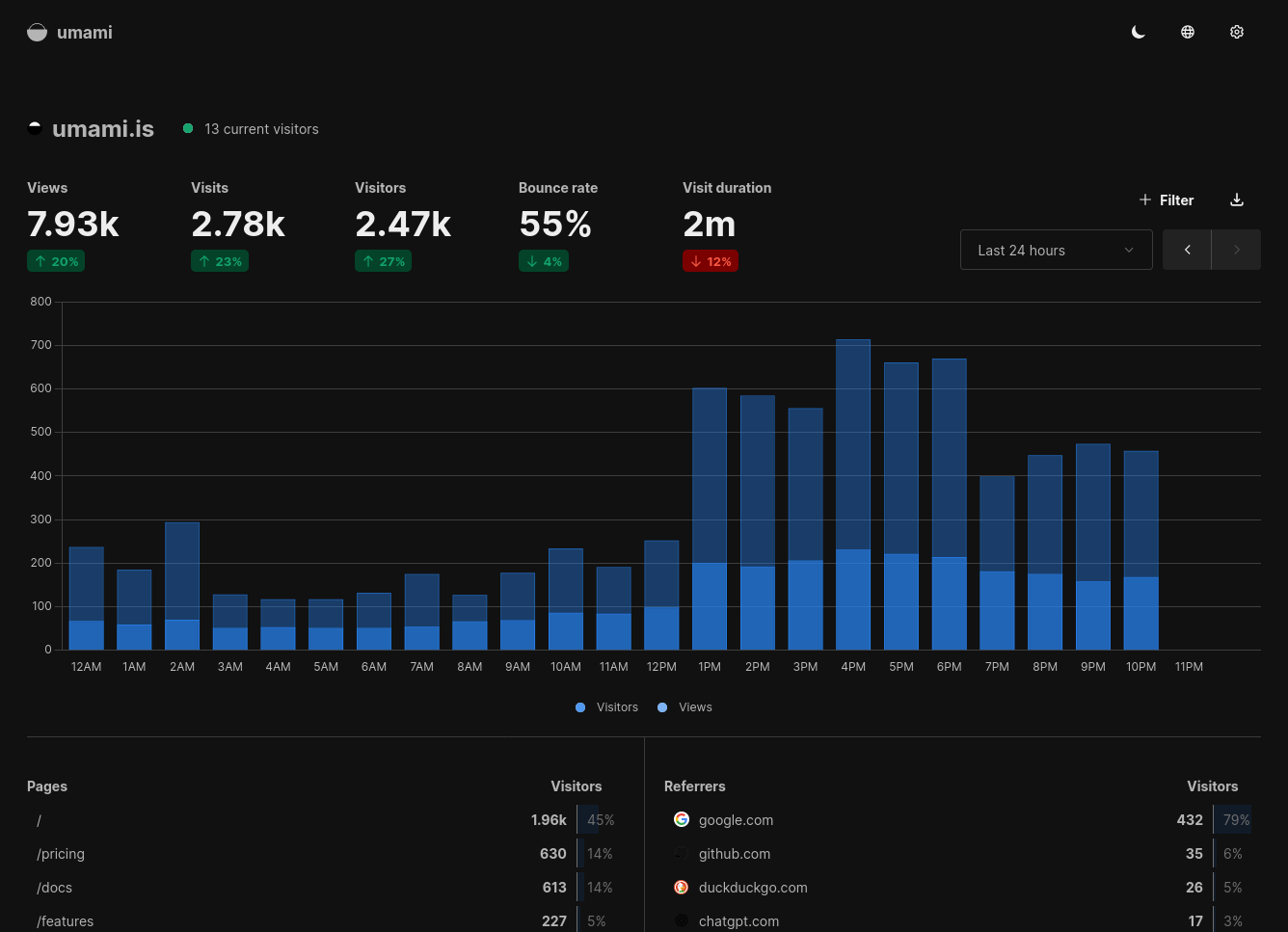Click the 13 current visitors text
The height and width of the screenshot is (932, 1288).
261,129
